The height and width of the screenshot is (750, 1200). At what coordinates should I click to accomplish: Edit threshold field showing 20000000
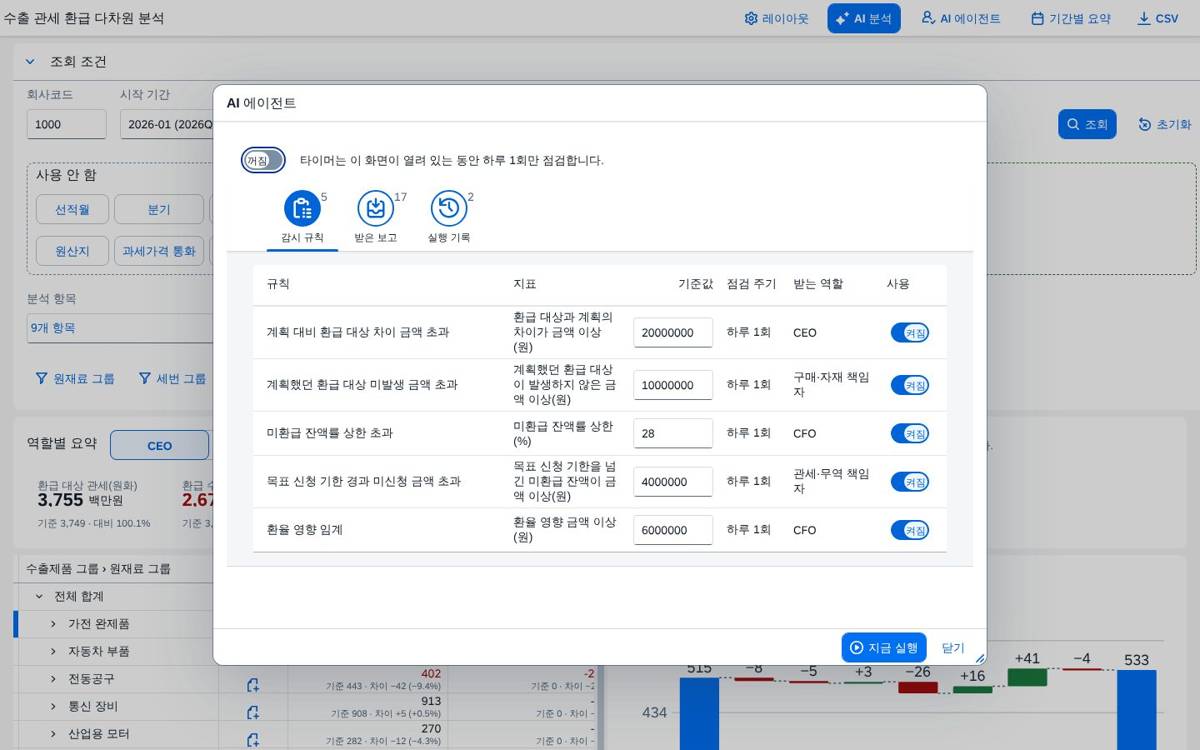[673, 333]
